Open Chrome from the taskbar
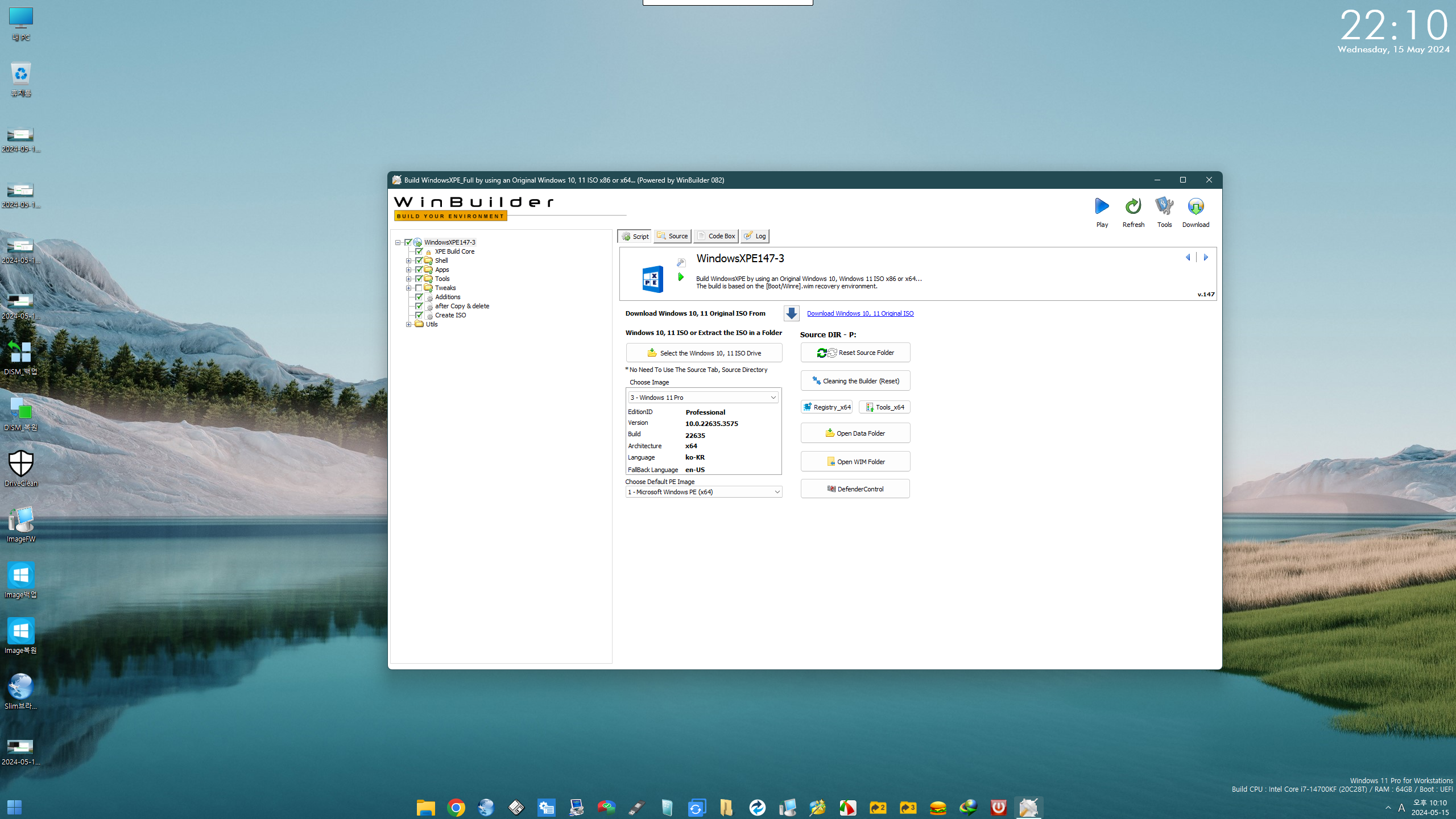The width and height of the screenshot is (1456, 819). [456, 808]
